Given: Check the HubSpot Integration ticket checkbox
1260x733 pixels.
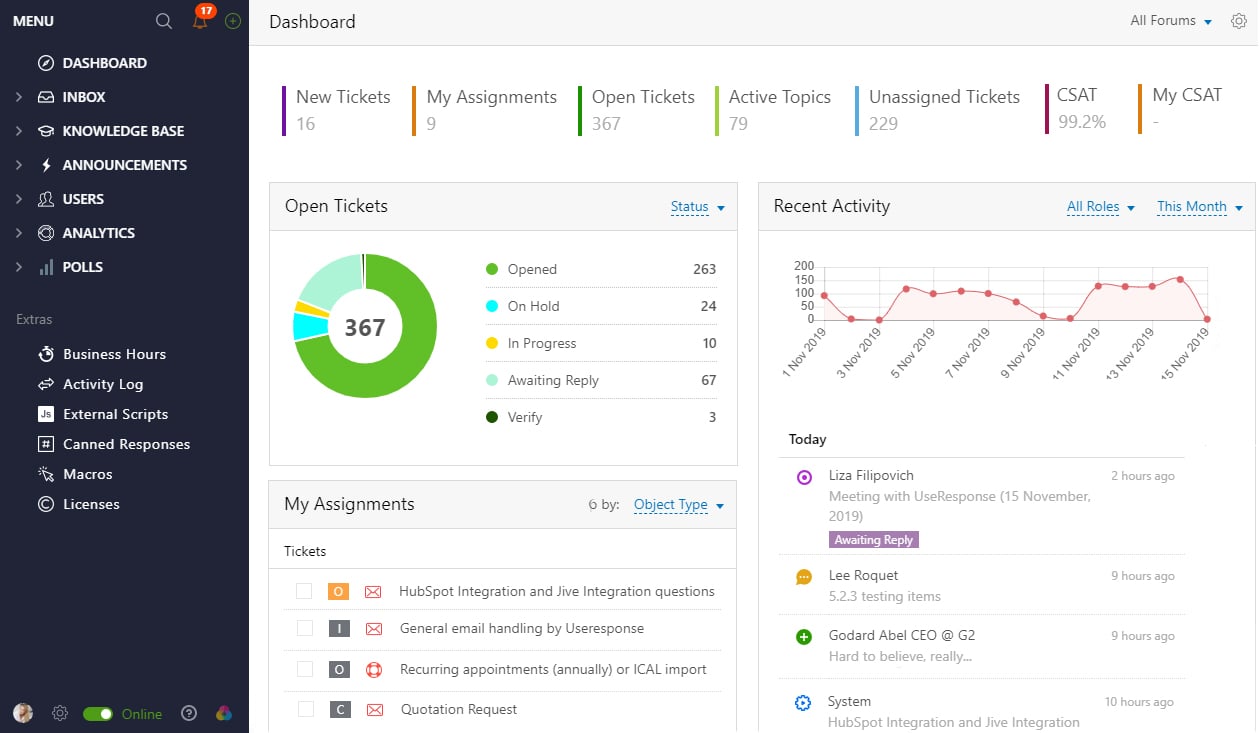Looking at the screenshot, I should point(305,592).
